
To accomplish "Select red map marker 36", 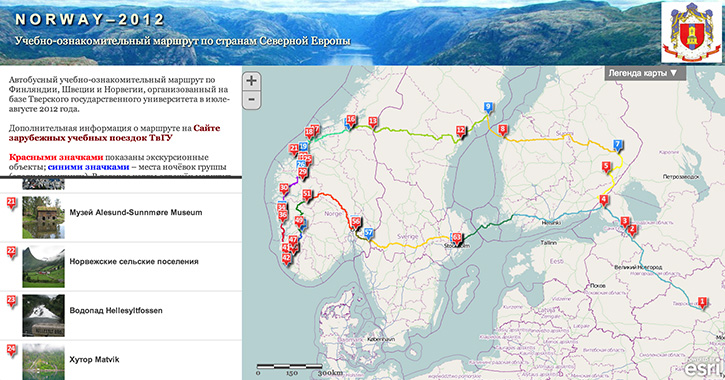I will pos(283,216).
